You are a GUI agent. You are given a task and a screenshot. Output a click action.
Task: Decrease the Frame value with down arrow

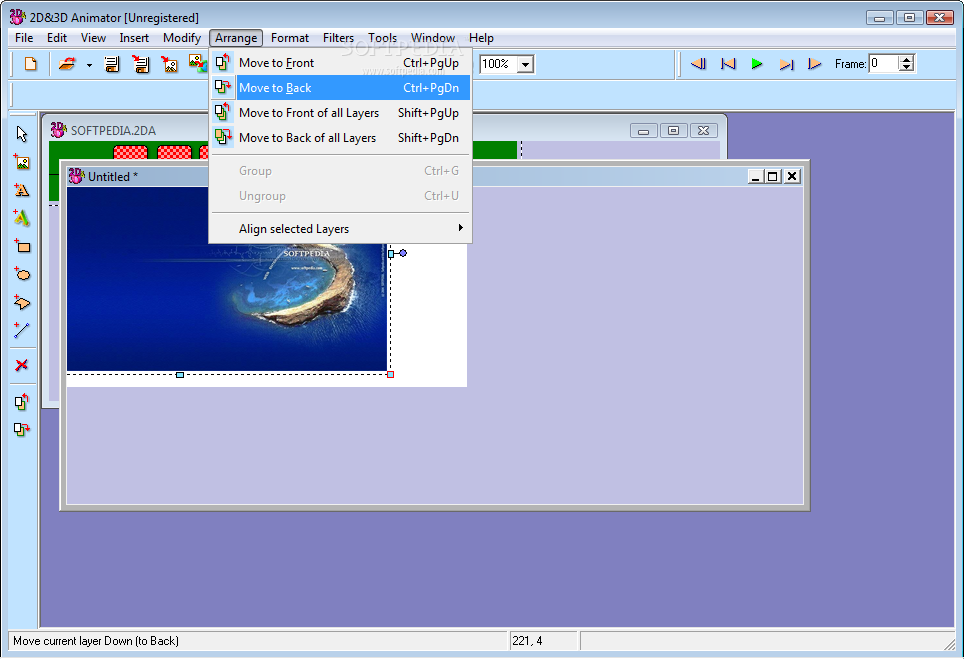tap(907, 68)
